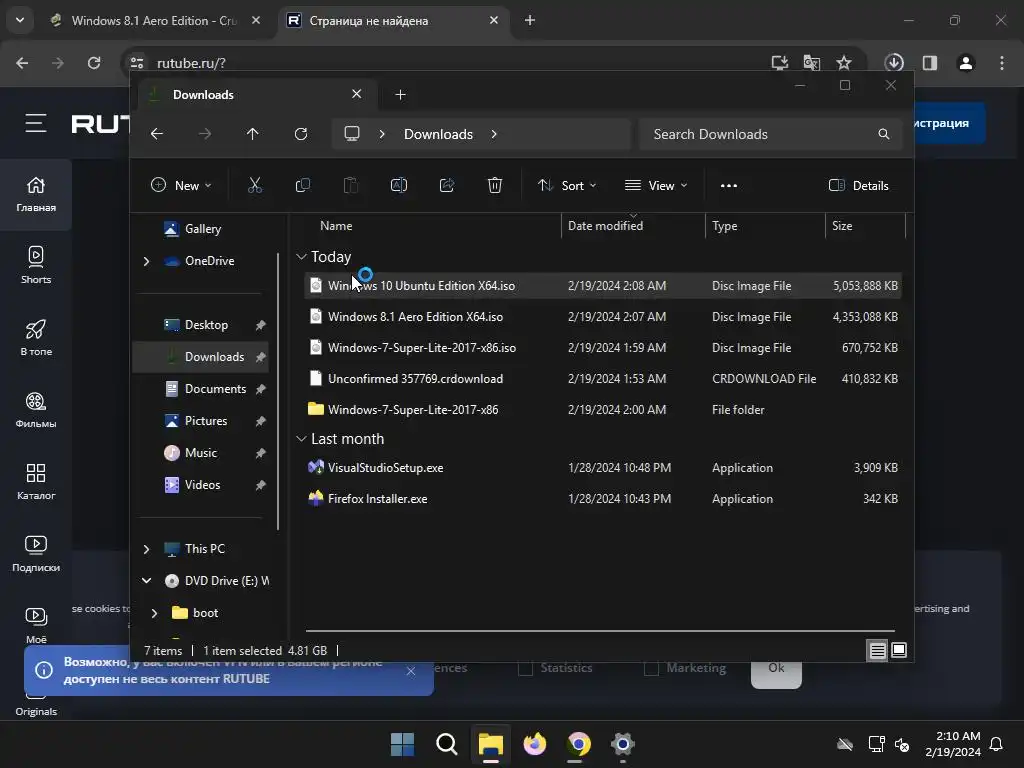Tick the Marketing cookie checkbox
The height and width of the screenshot is (768, 1024).
(x=651, y=668)
